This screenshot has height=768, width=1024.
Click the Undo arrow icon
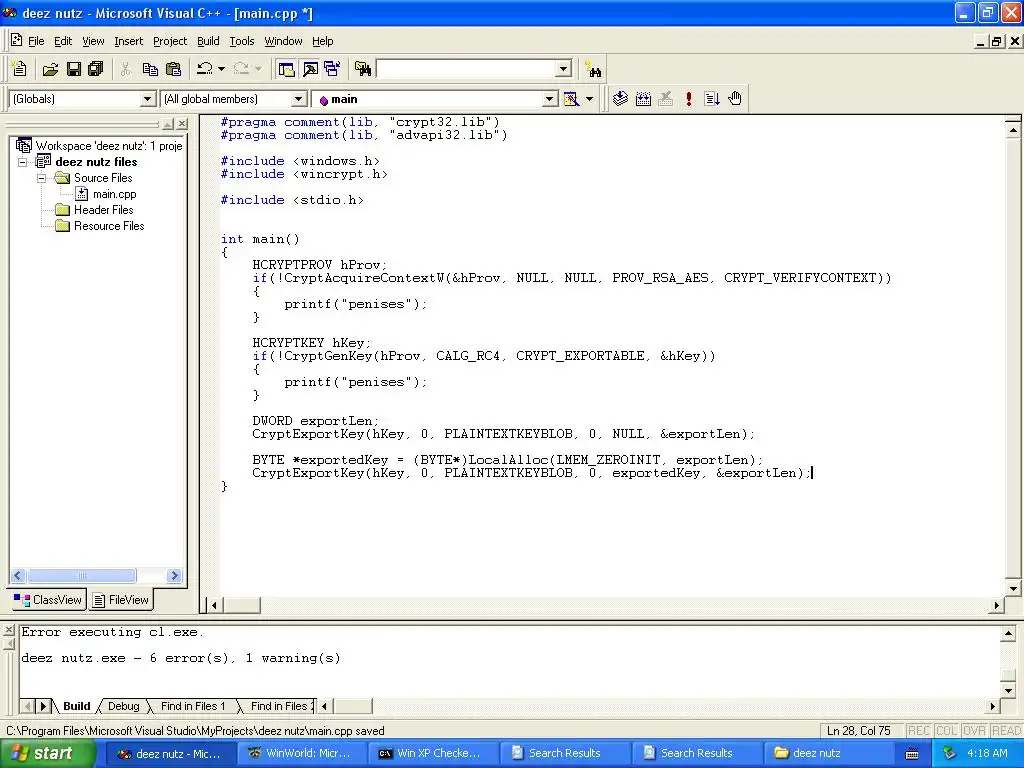[205, 69]
